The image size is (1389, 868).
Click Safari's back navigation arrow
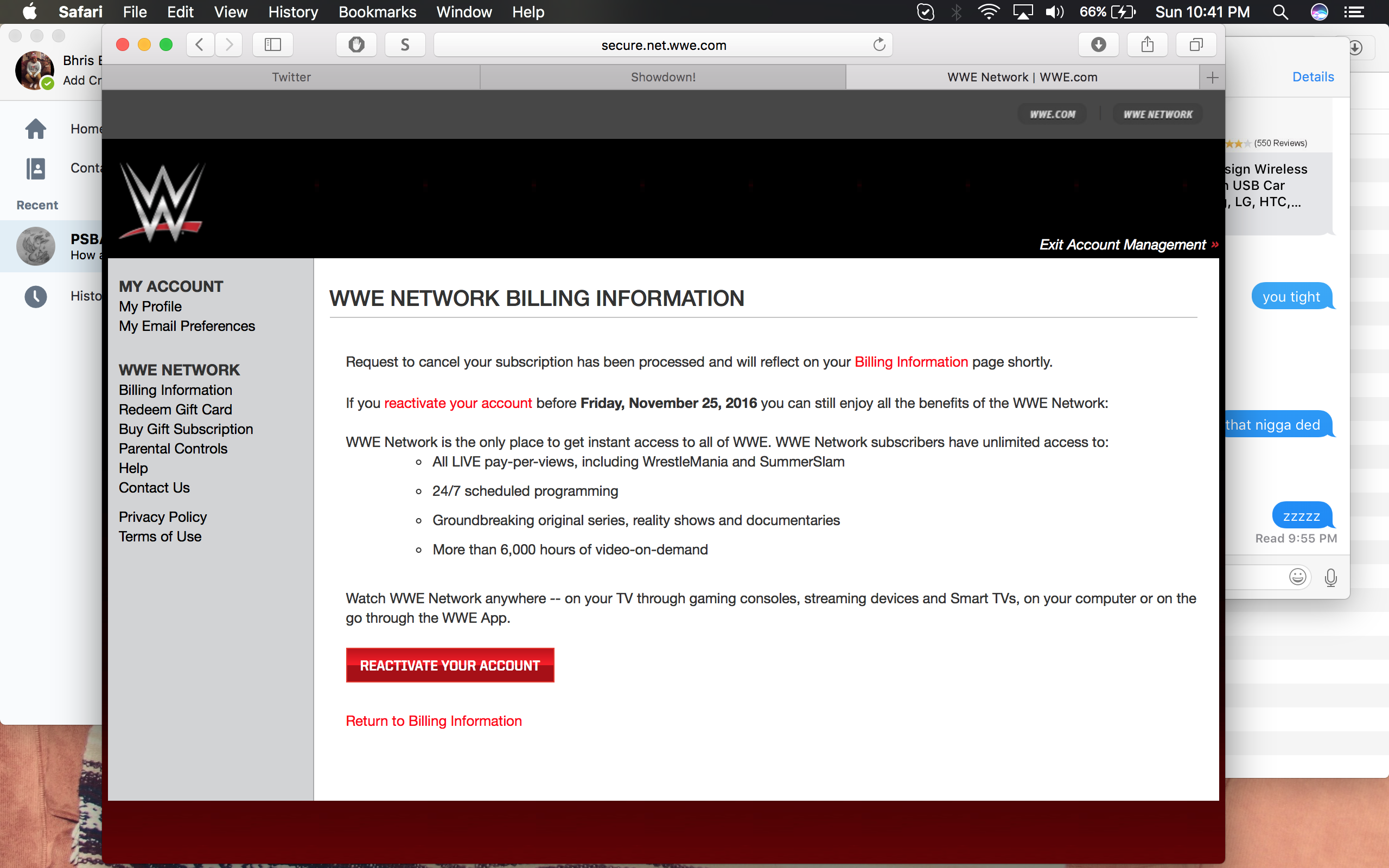click(x=199, y=45)
